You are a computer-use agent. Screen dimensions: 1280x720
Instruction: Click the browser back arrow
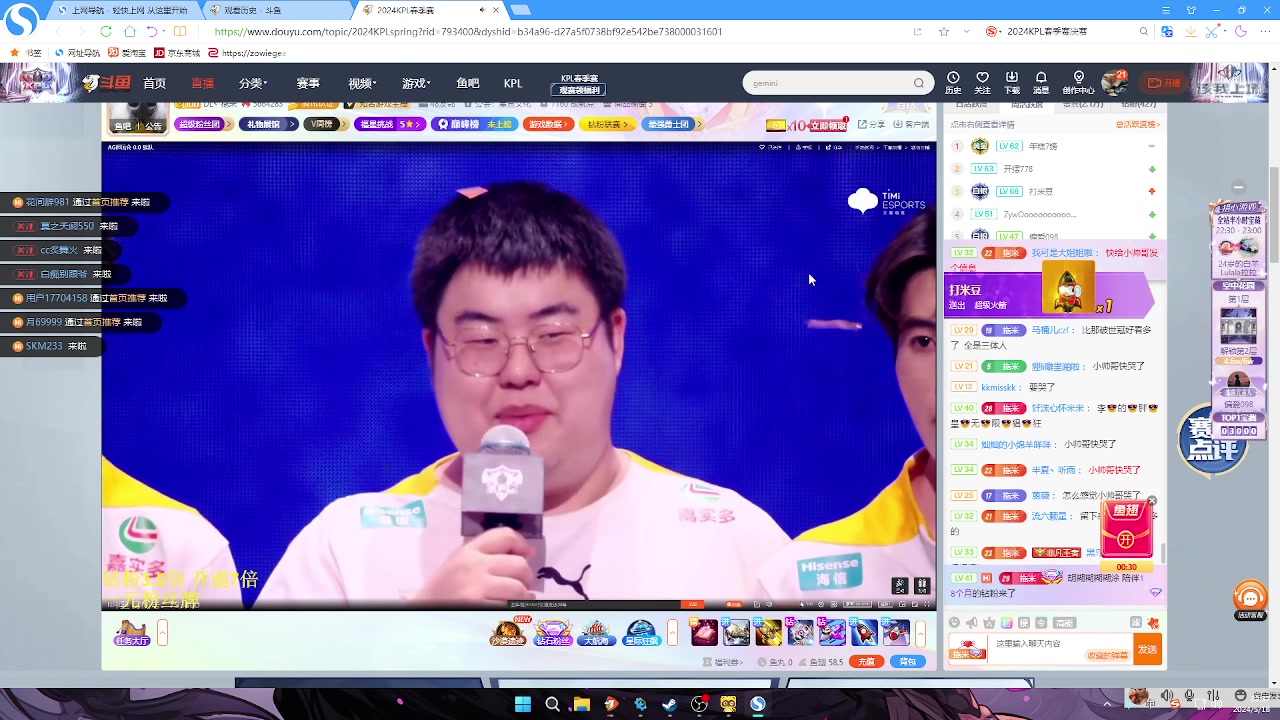pos(58,31)
